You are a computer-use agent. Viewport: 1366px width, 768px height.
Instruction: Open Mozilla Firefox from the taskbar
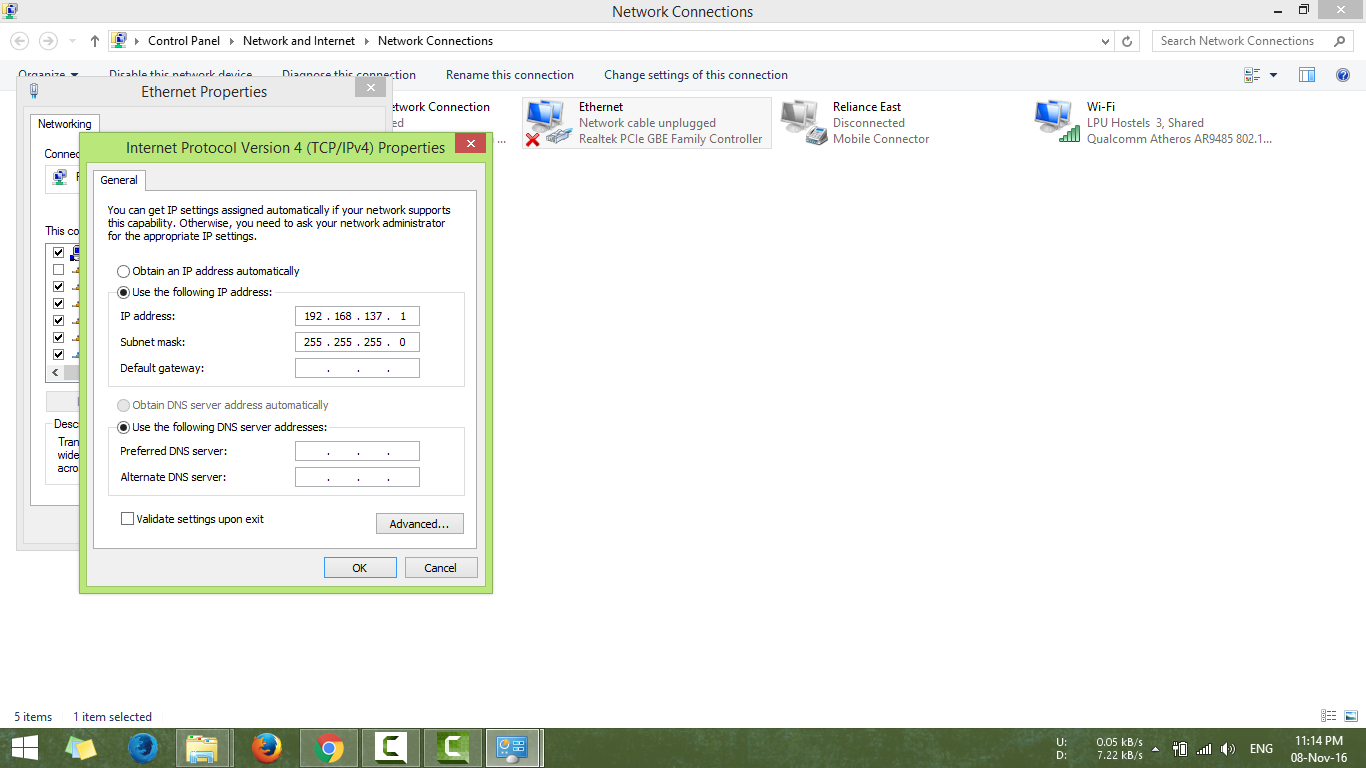(266, 747)
